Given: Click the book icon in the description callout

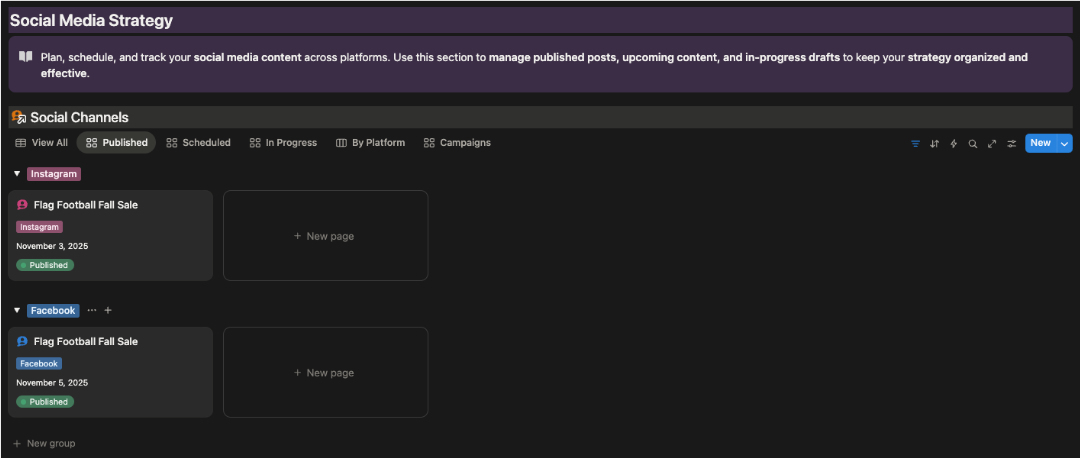Looking at the screenshot, I should pyautogui.click(x=25, y=57).
